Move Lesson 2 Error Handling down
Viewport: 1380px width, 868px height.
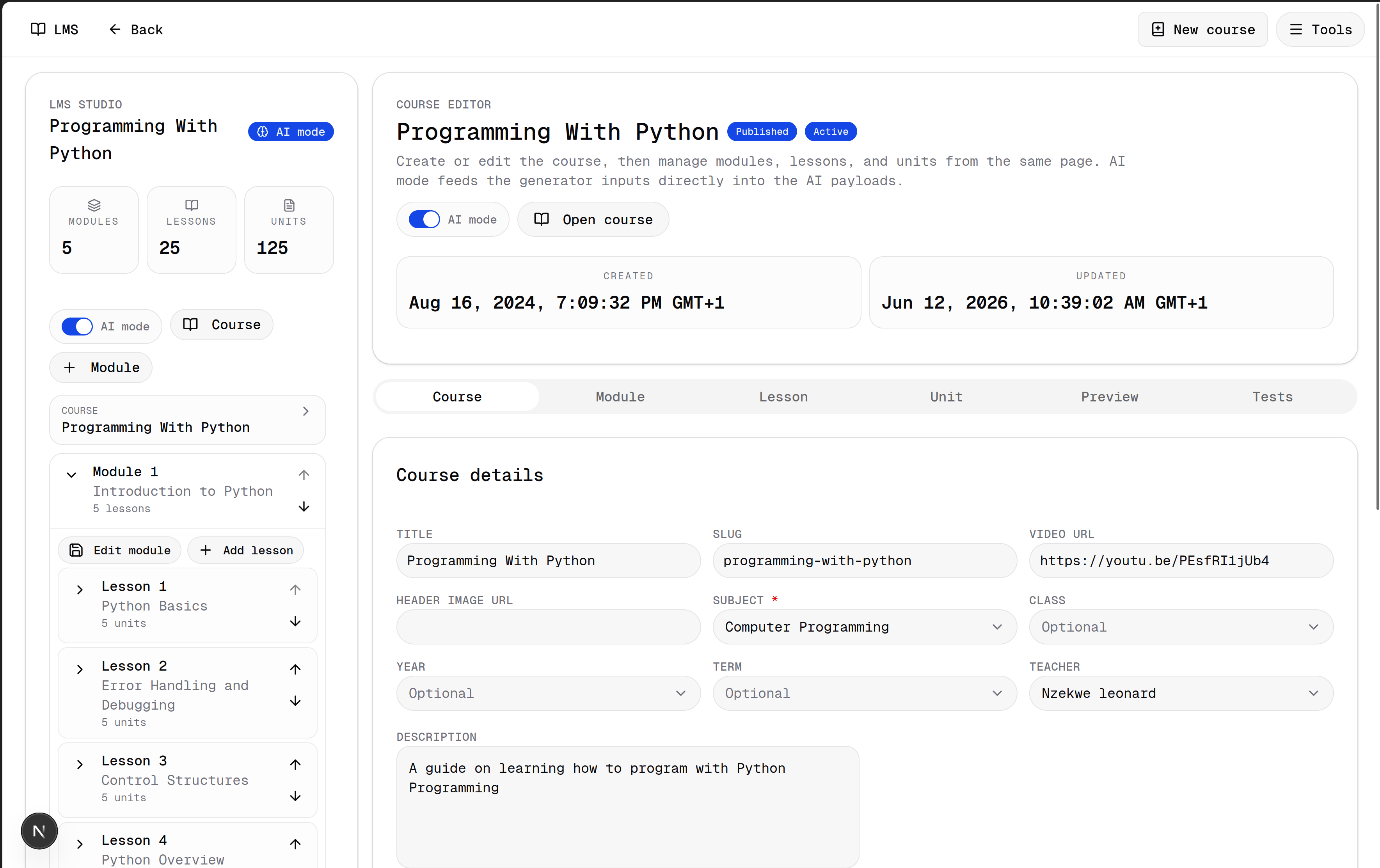(x=295, y=701)
